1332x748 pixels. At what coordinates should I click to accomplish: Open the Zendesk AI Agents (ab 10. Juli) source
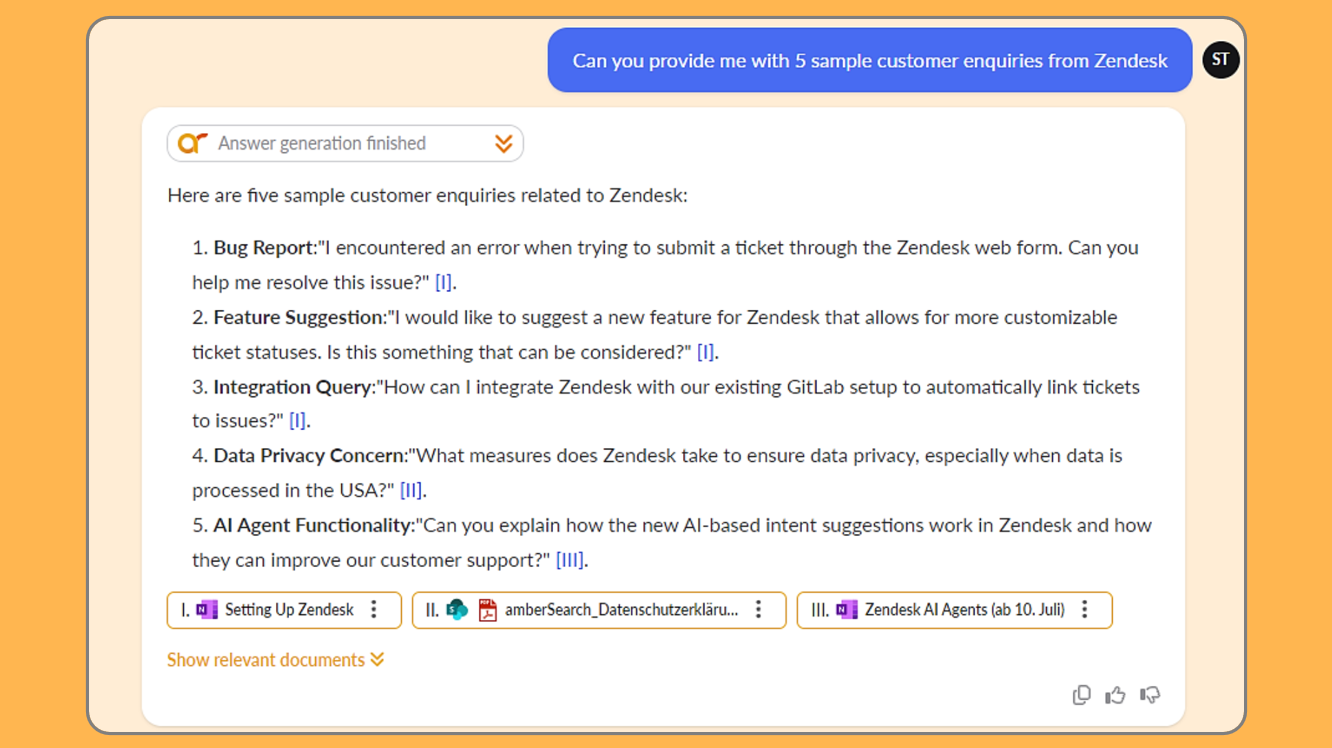[955, 610]
